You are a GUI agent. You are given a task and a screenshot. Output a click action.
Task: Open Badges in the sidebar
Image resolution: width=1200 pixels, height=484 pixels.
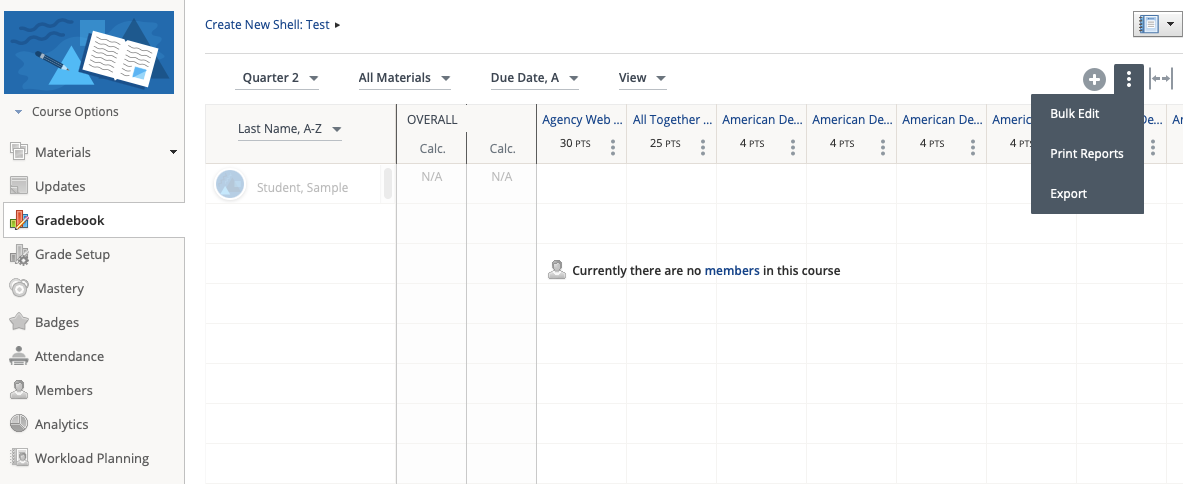click(x=57, y=322)
